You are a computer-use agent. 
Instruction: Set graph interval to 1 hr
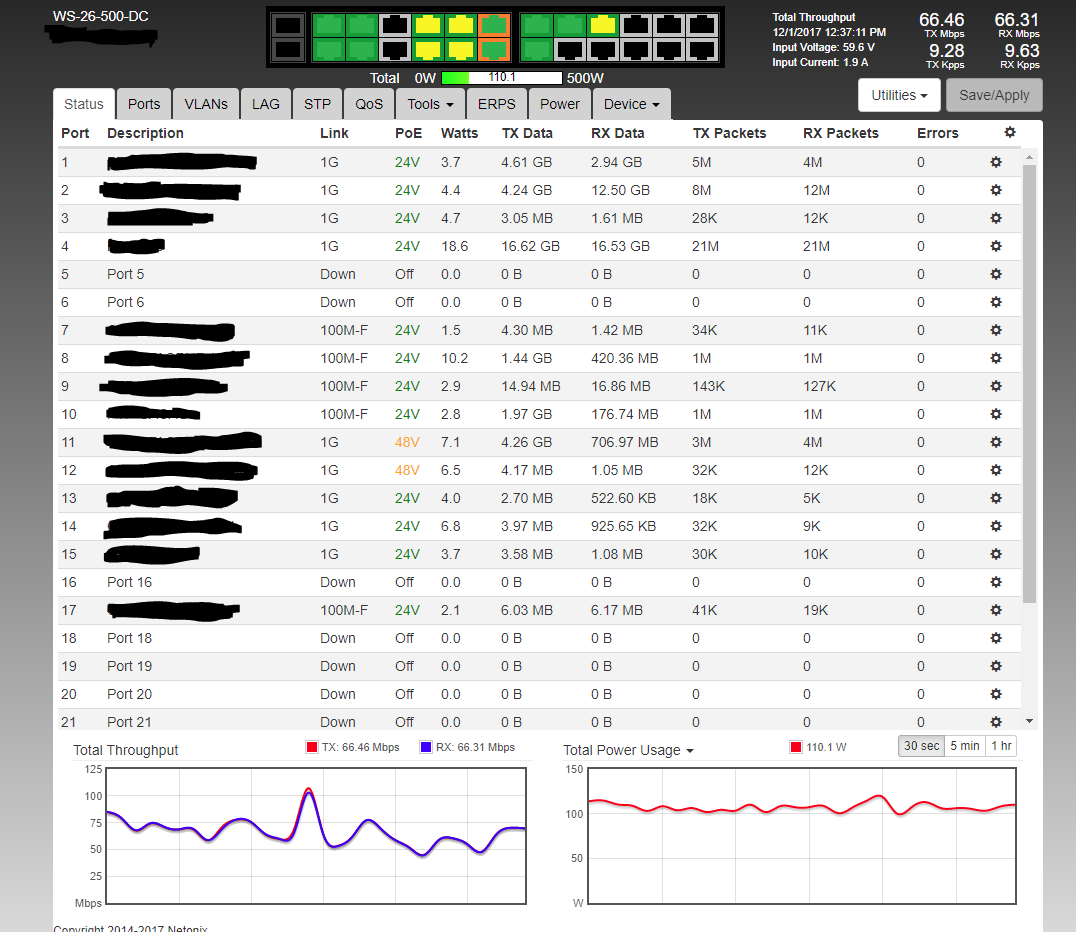[x=1000, y=746]
